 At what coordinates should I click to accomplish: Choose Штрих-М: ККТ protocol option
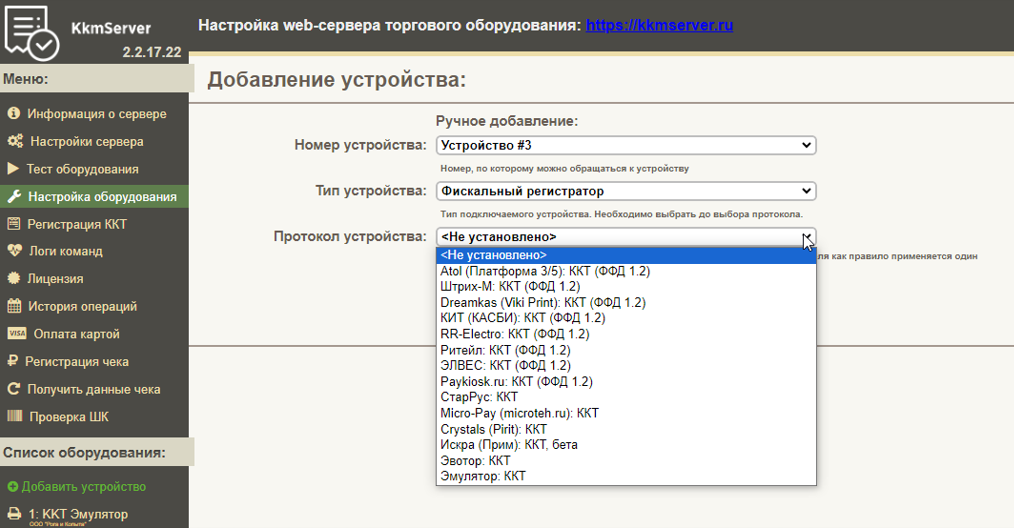[626, 287]
